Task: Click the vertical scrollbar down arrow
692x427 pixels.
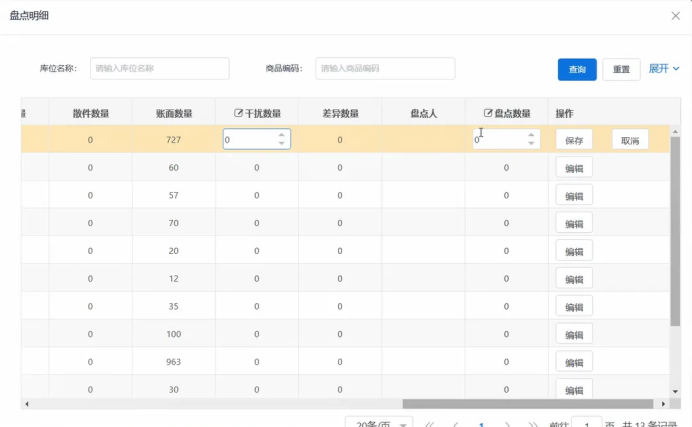Action: click(x=675, y=391)
